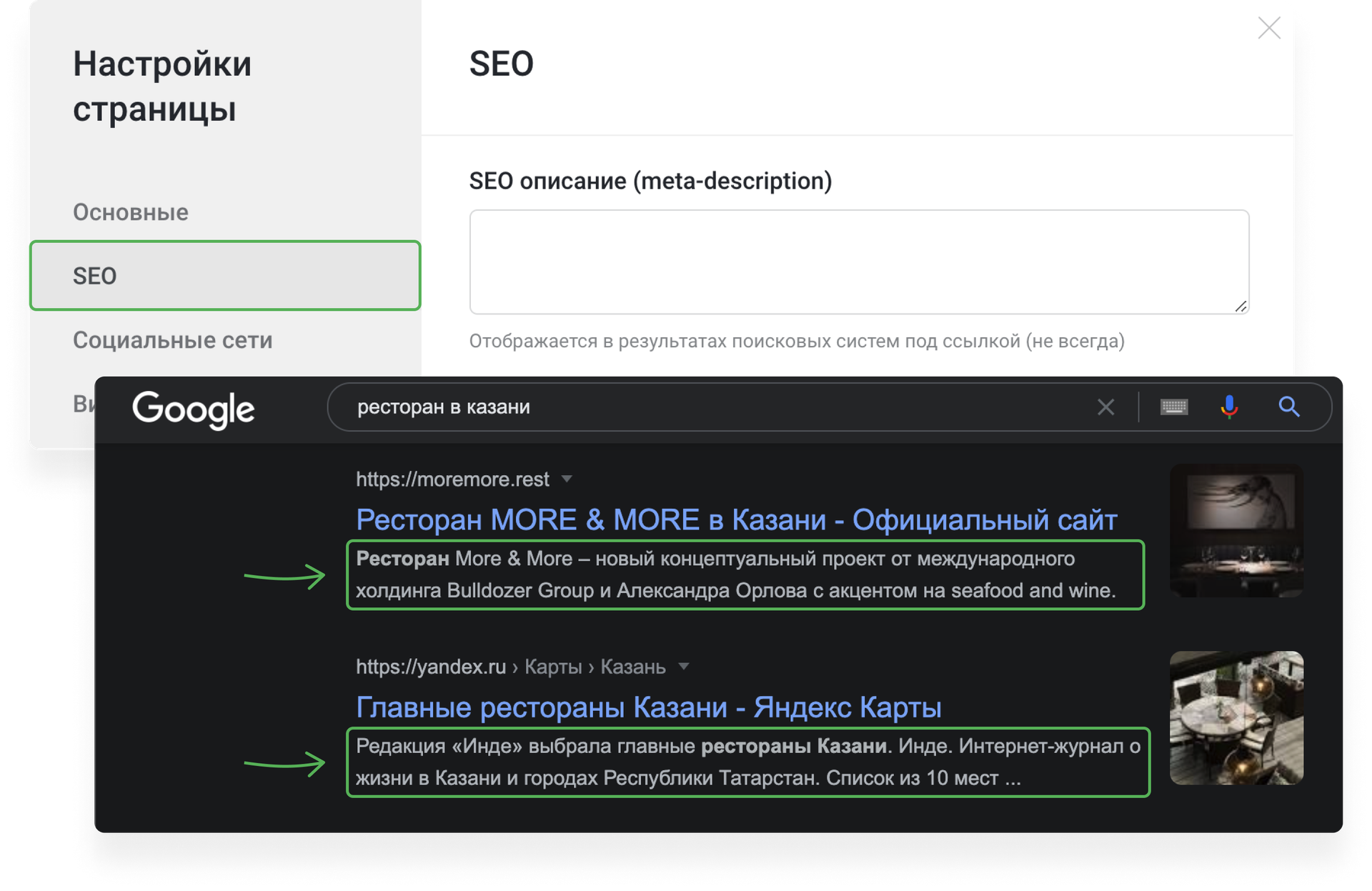Switch to the SEO tab

click(225, 276)
